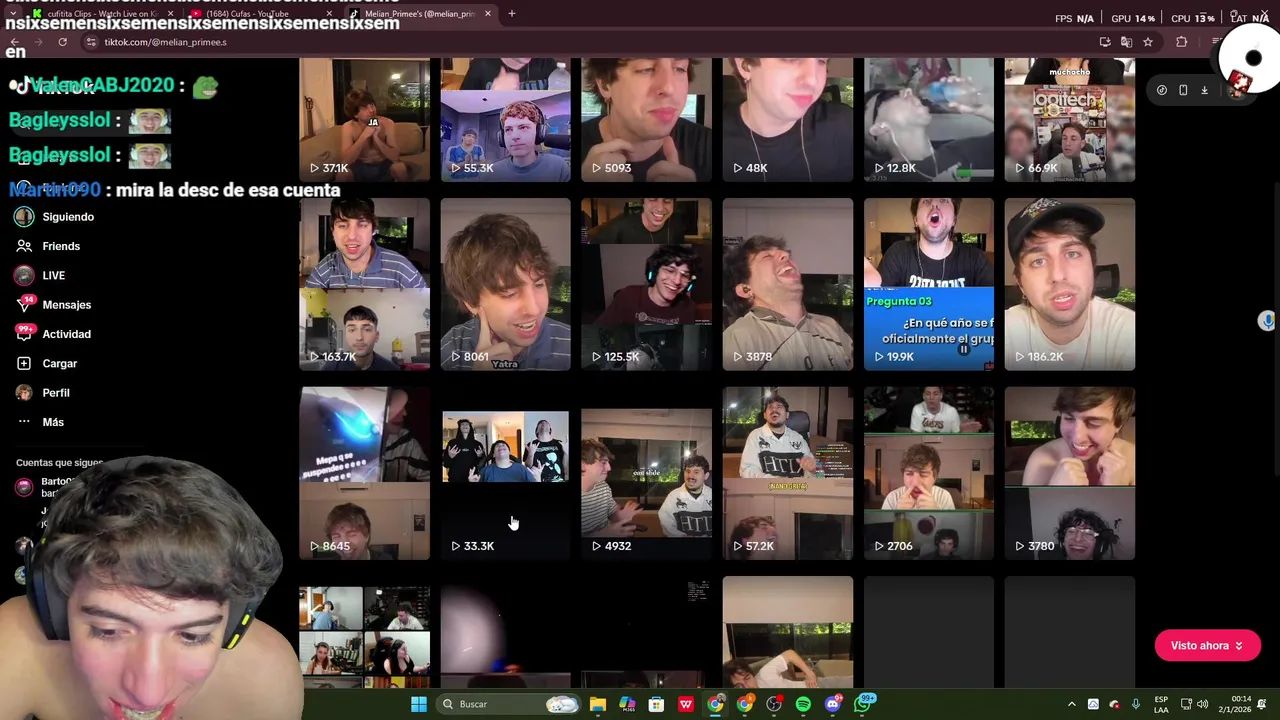Open the video with 57.2K views
Viewport: 1280px width, 720px height.
[788, 473]
